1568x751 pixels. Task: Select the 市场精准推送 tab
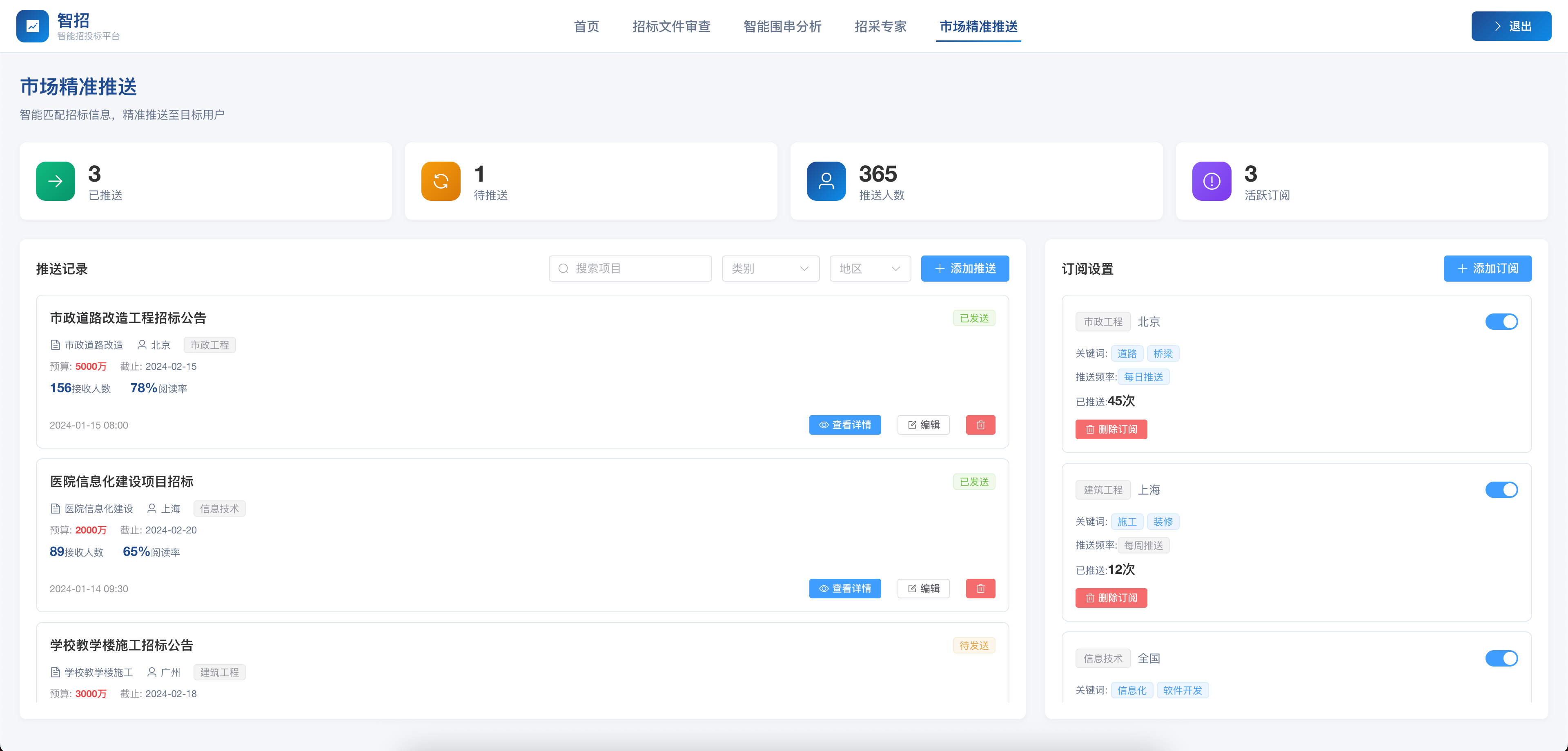click(x=978, y=26)
